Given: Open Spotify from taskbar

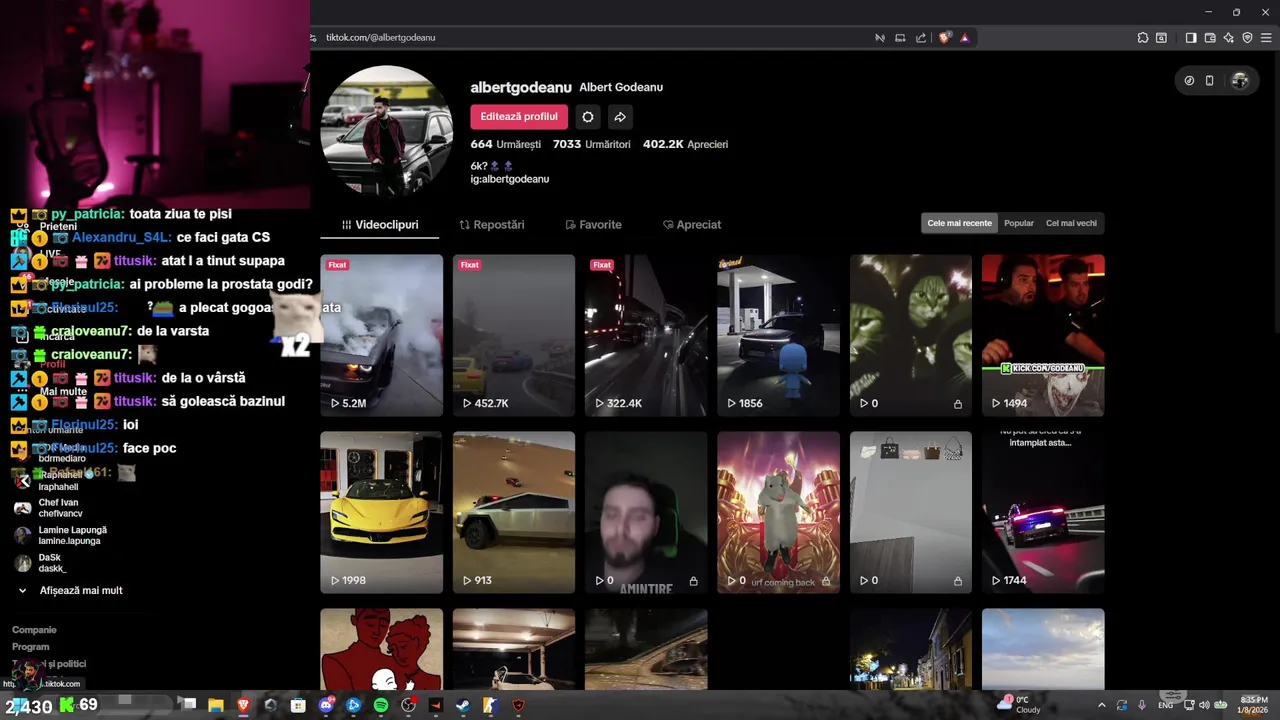Looking at the screenshot, I should (x=381, y=705).
